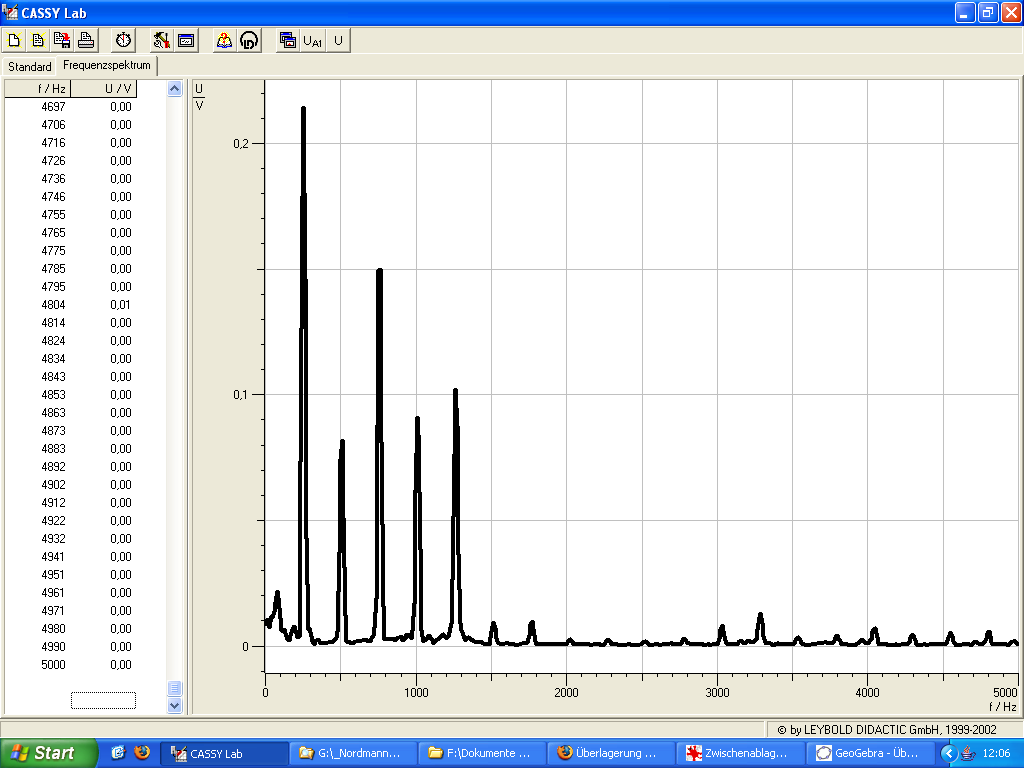Switch to the Standard tab
This screenshot has height=768, width=1024.
pos(30,67)
